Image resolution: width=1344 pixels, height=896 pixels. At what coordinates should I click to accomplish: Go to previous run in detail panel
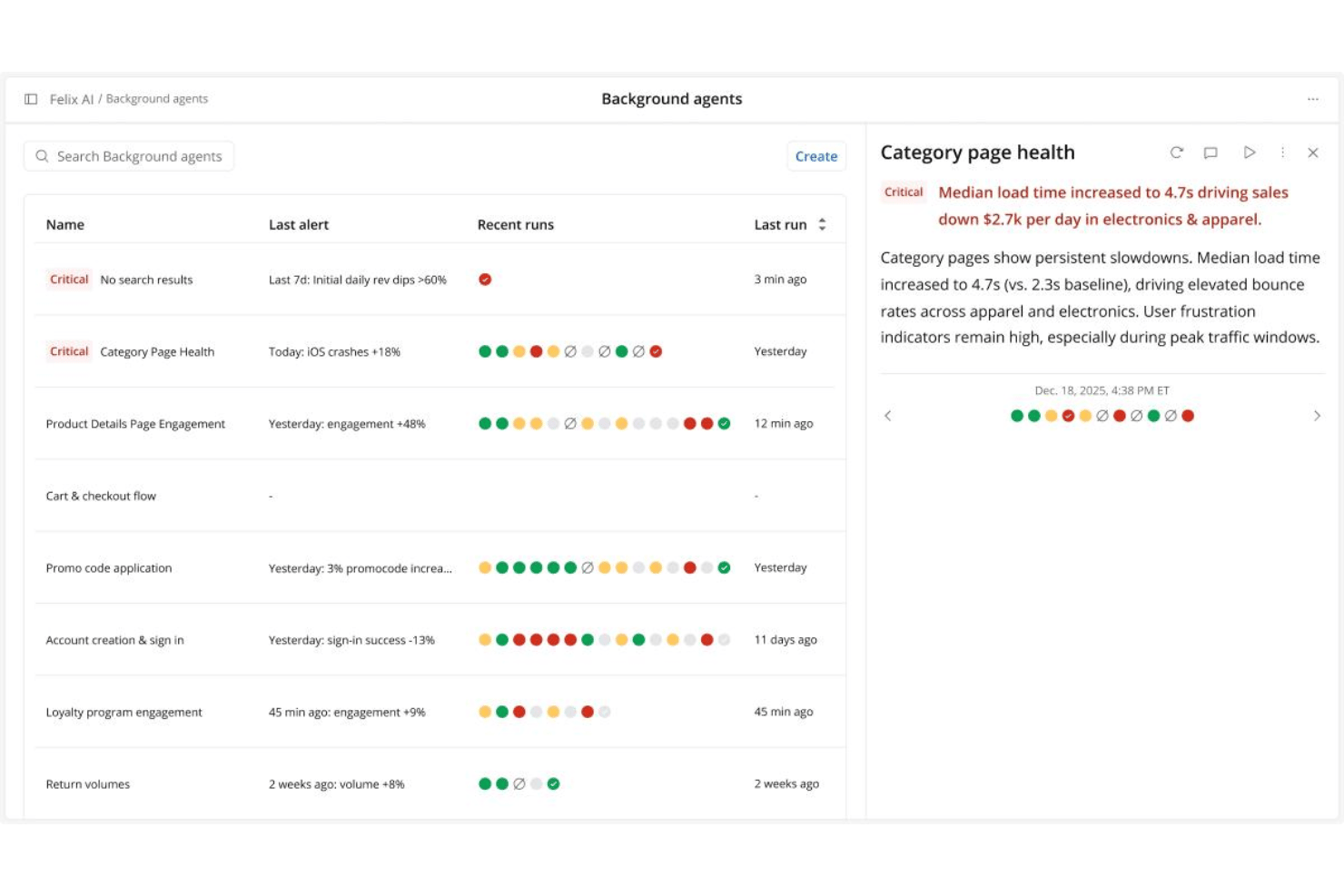[888, 416]
